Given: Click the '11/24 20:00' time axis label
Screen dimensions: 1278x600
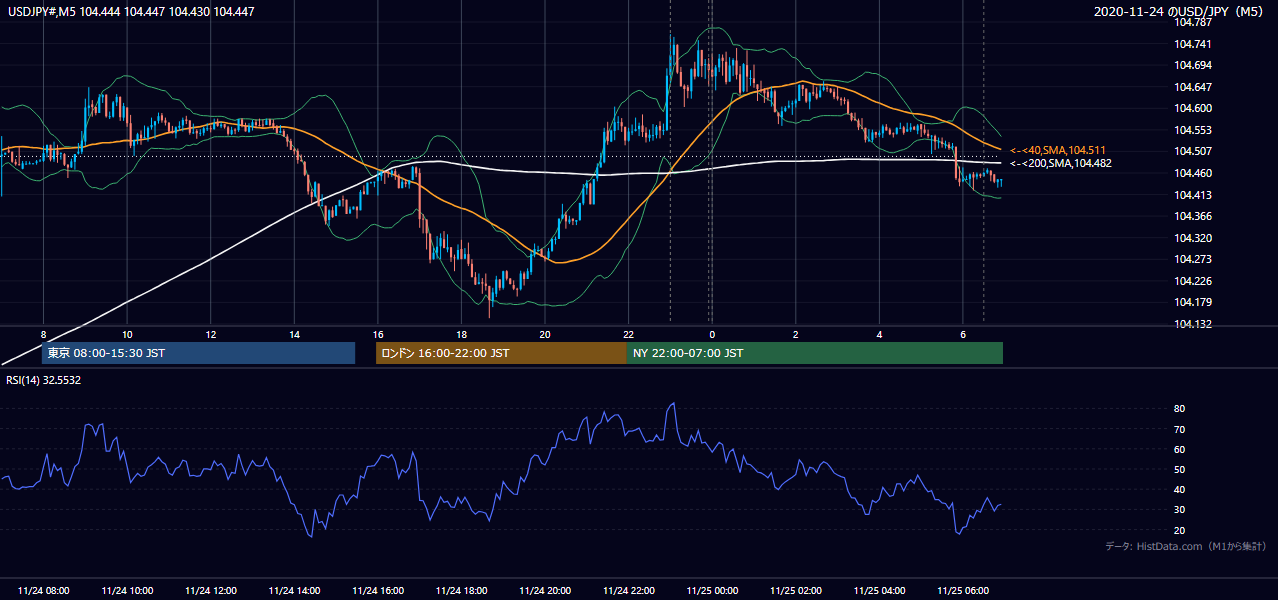Looking at the screenshot, I should click(x=545, y=591).
